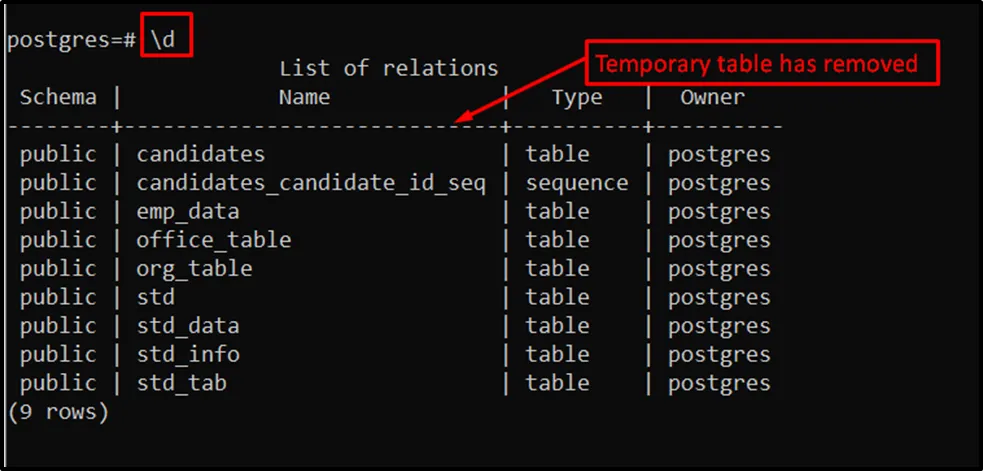Click the std_data table name
Screen dimensions: 983x471
188,326
